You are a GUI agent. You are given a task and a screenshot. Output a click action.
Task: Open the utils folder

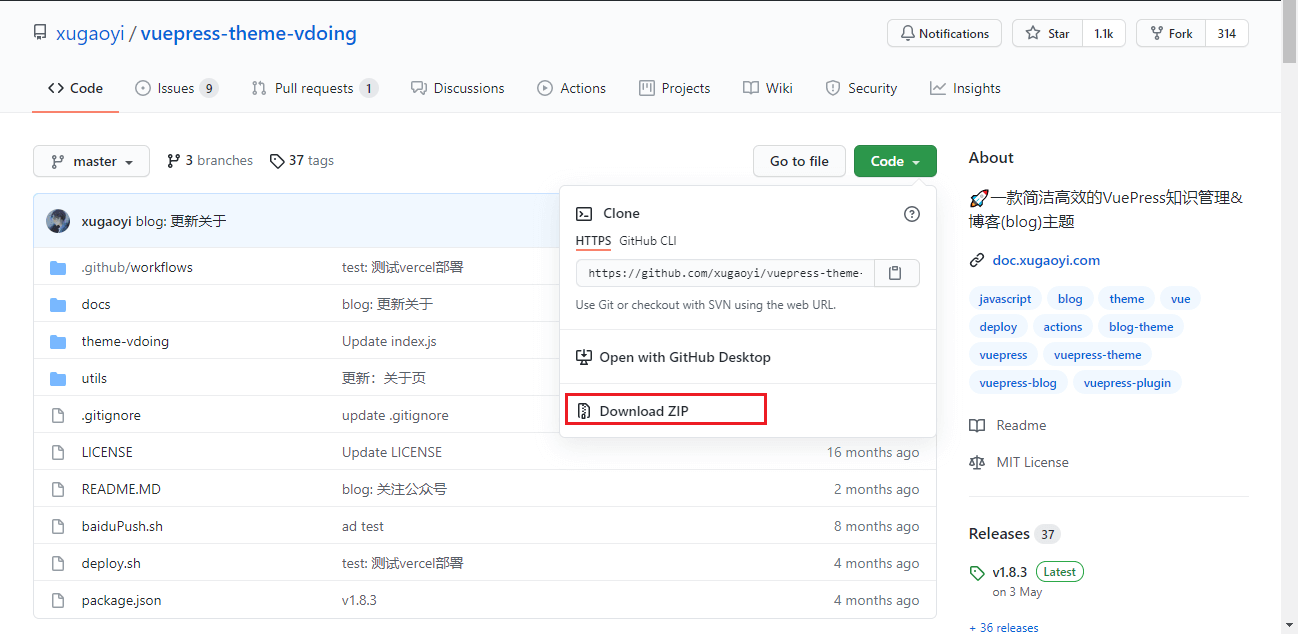pyautogui.click(x=94, y=378)
